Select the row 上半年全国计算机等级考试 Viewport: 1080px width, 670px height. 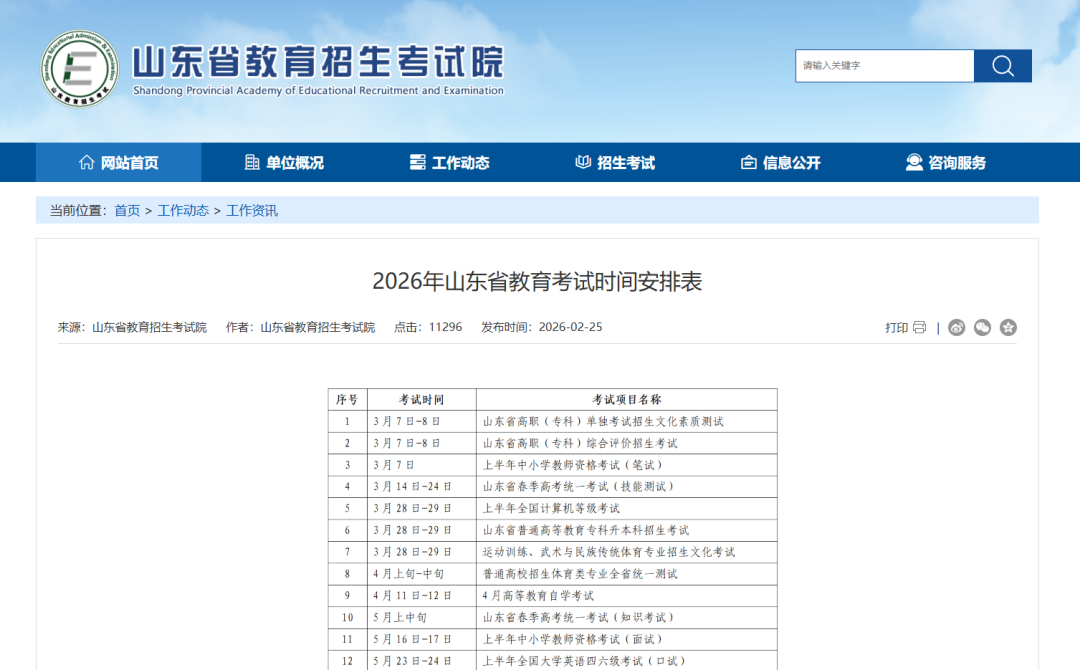click(x=552, y=508)
